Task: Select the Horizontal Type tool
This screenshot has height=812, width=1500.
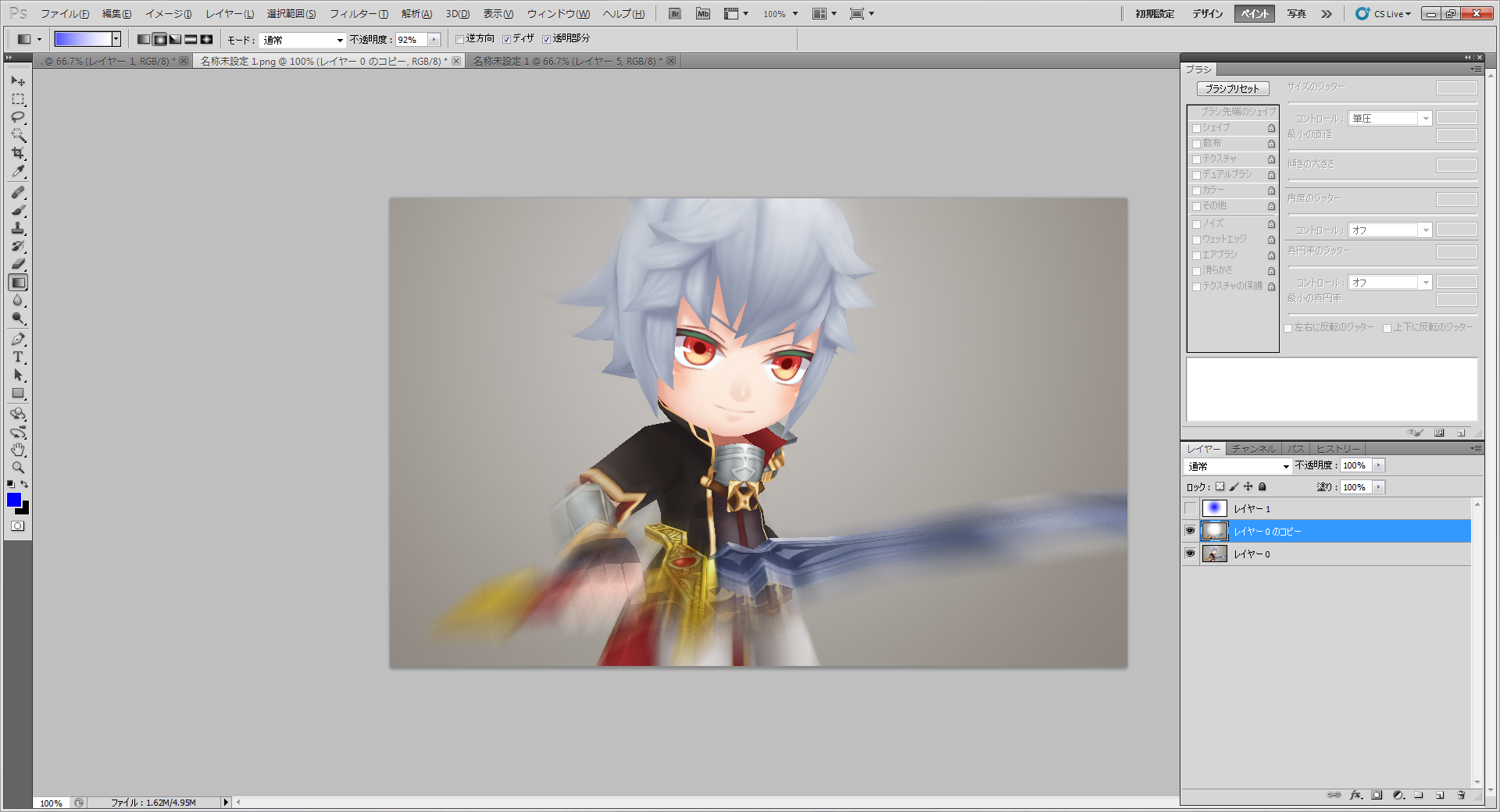Action: coord(18,358)
